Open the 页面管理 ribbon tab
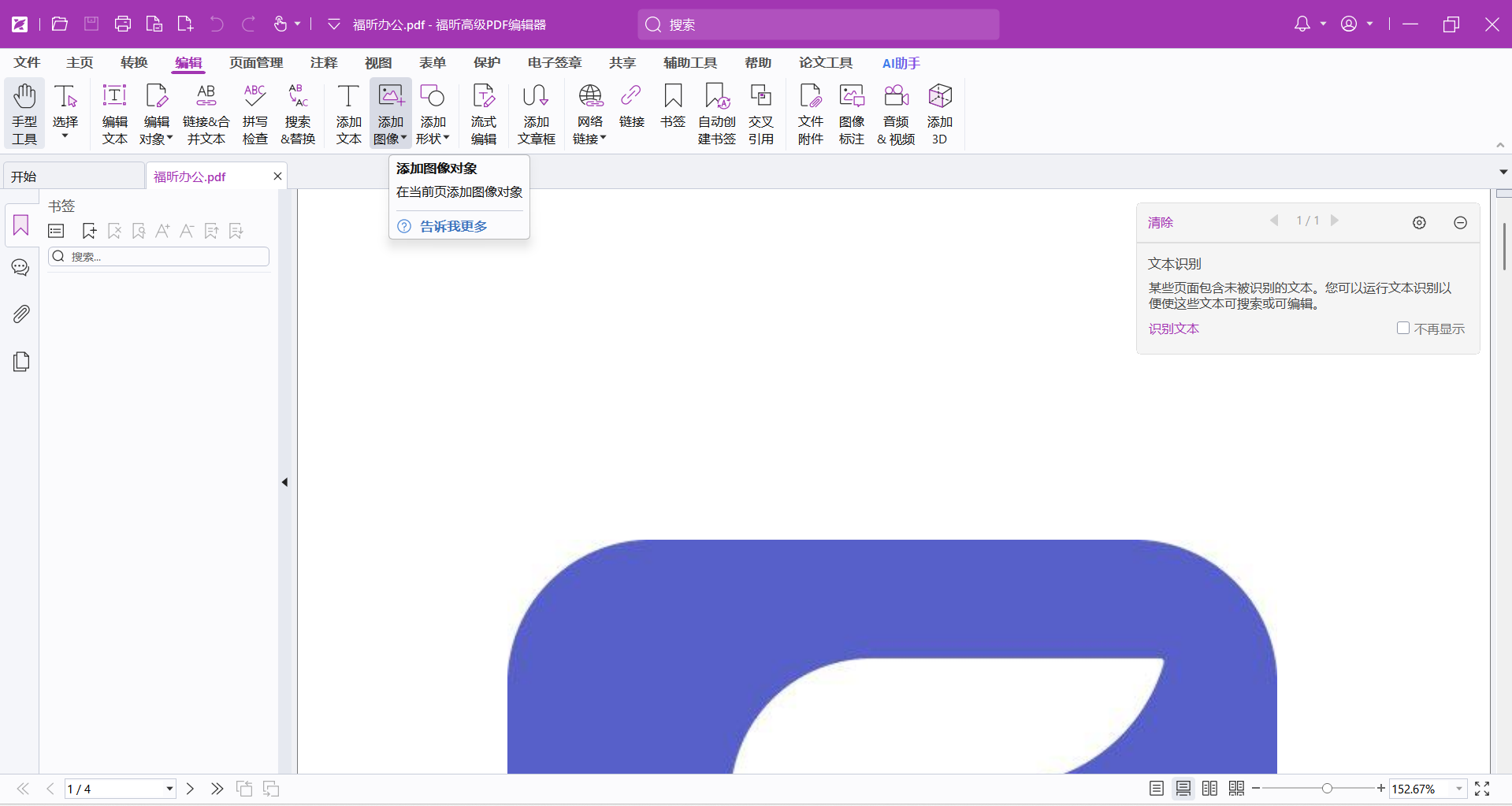The image size is (1512, 806). click(x=256, y=63)
